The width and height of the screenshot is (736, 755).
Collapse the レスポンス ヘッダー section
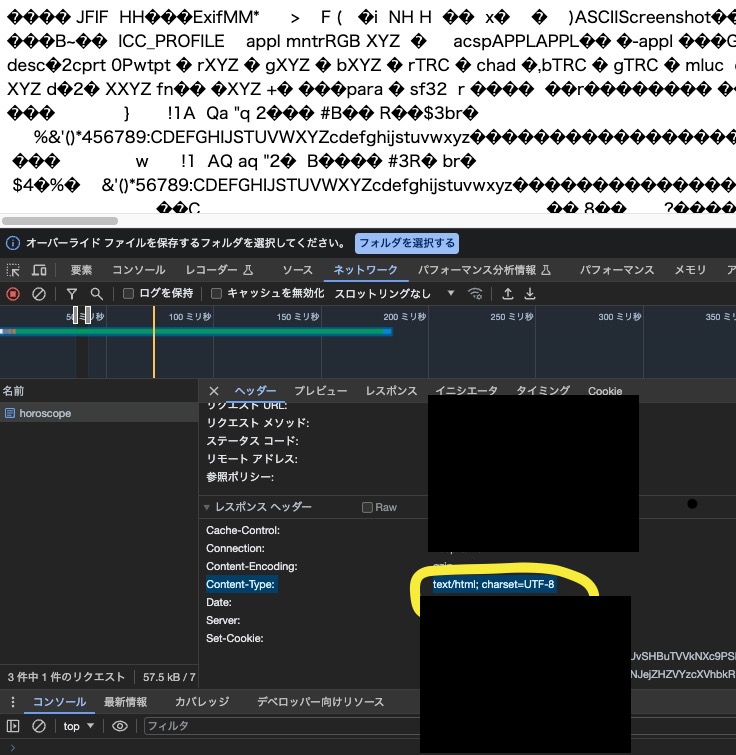pyautogui.click(x=207, y=508)
